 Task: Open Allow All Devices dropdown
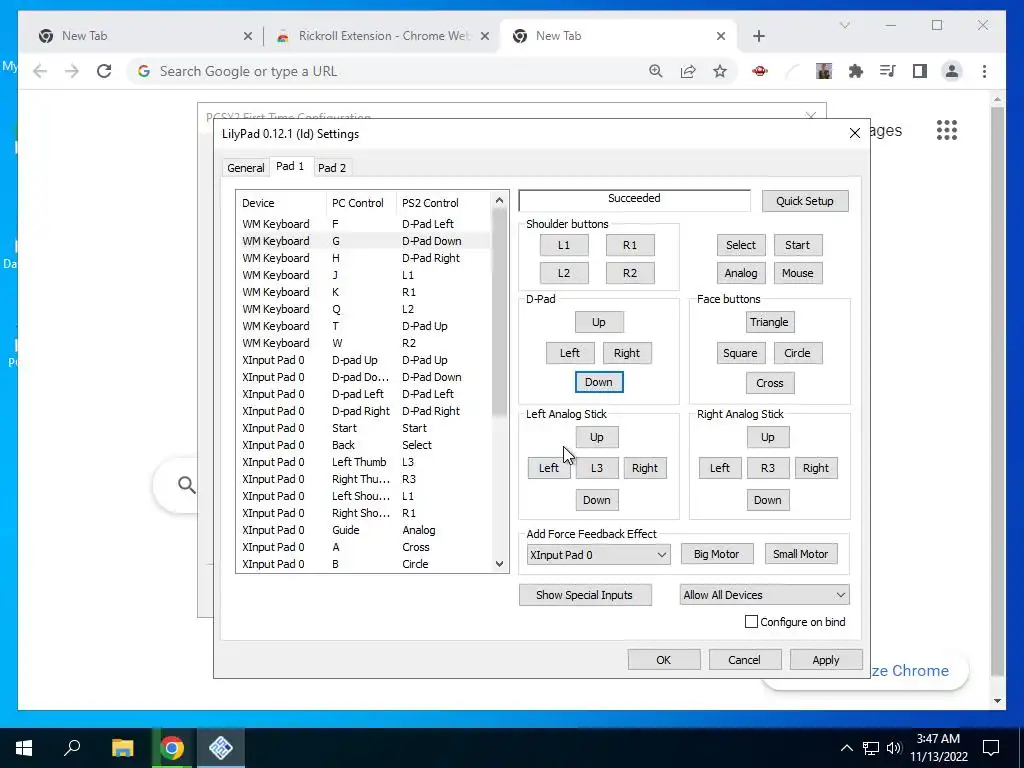764,595
